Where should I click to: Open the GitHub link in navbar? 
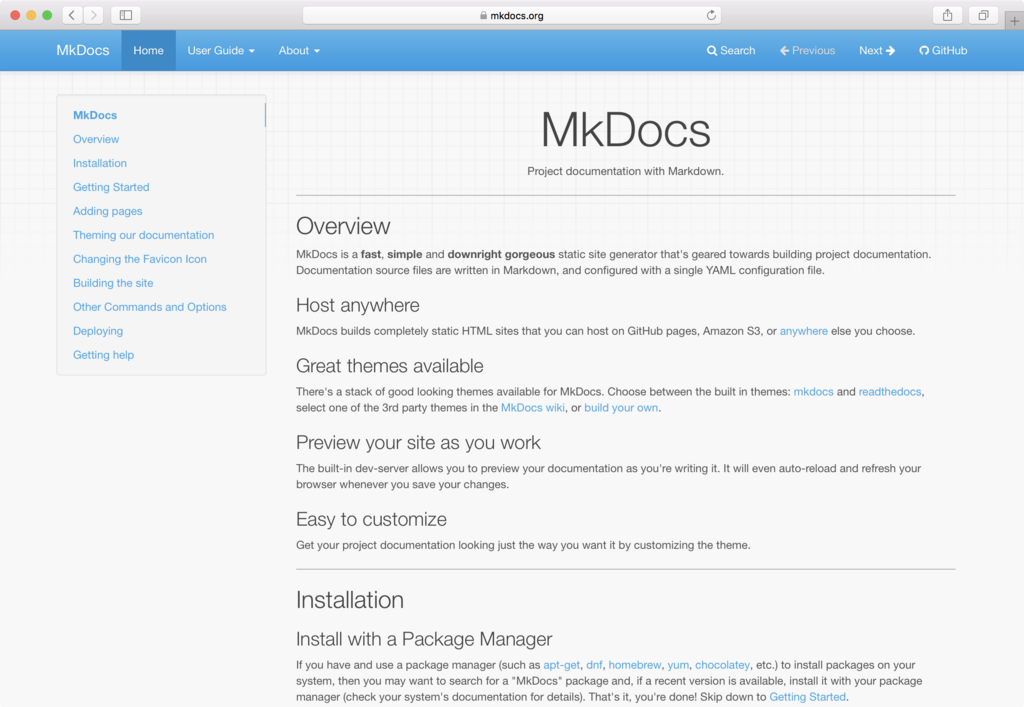click(943, 50)
